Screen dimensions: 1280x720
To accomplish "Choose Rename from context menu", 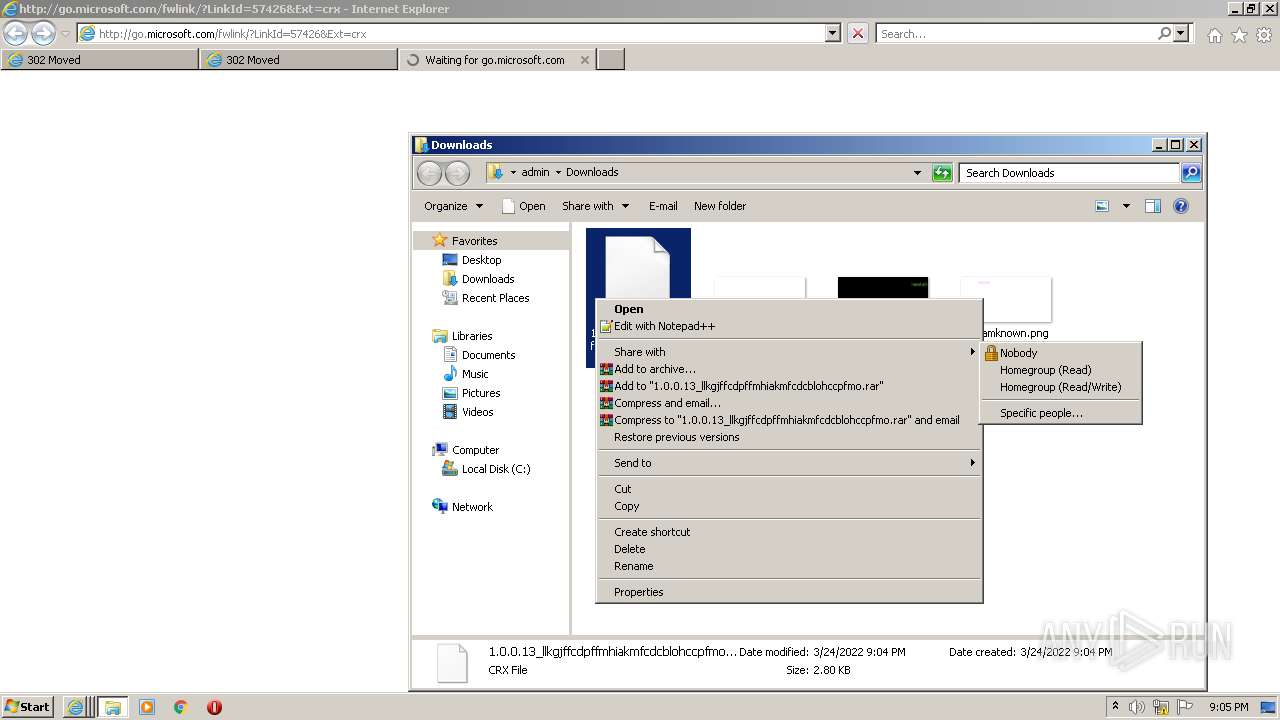I will point(789,566).
